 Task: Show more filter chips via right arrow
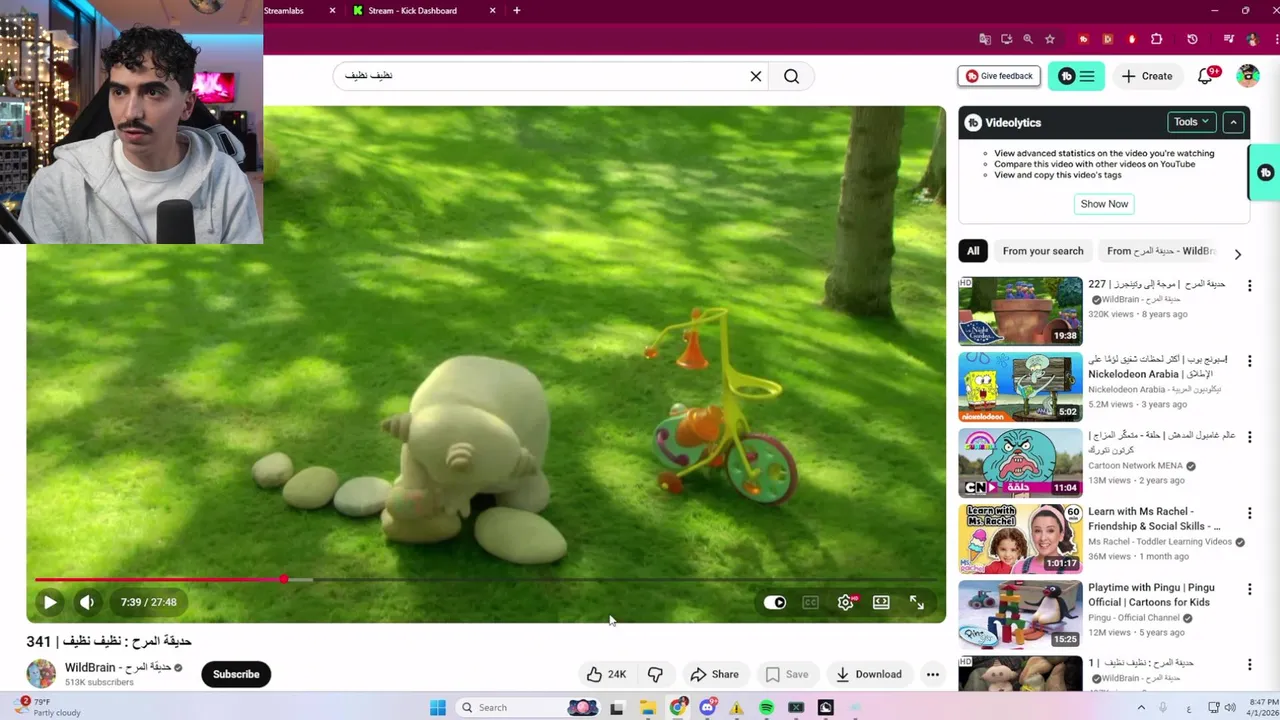pyautogui.click(x=1238, y=254)
